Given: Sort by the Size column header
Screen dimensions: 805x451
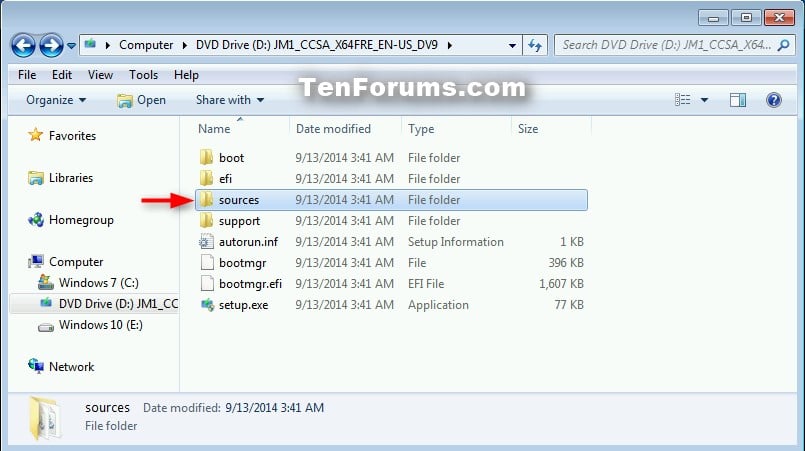Looking at the screenshot, I should click(x=528, y=129).
